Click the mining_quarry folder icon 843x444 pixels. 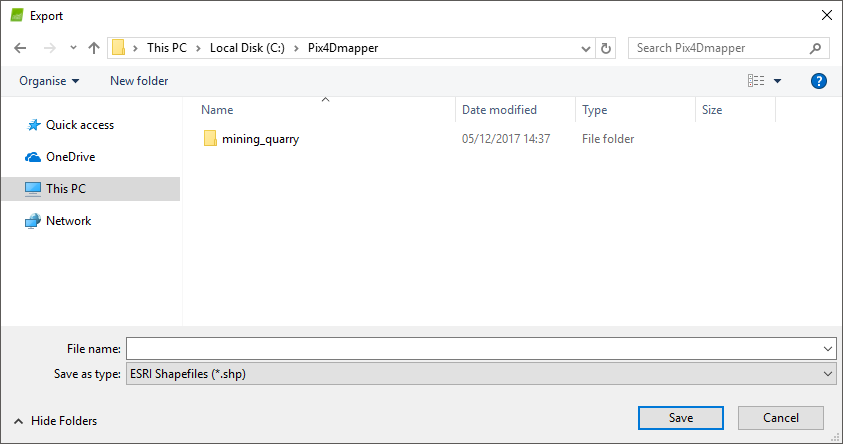210,139
